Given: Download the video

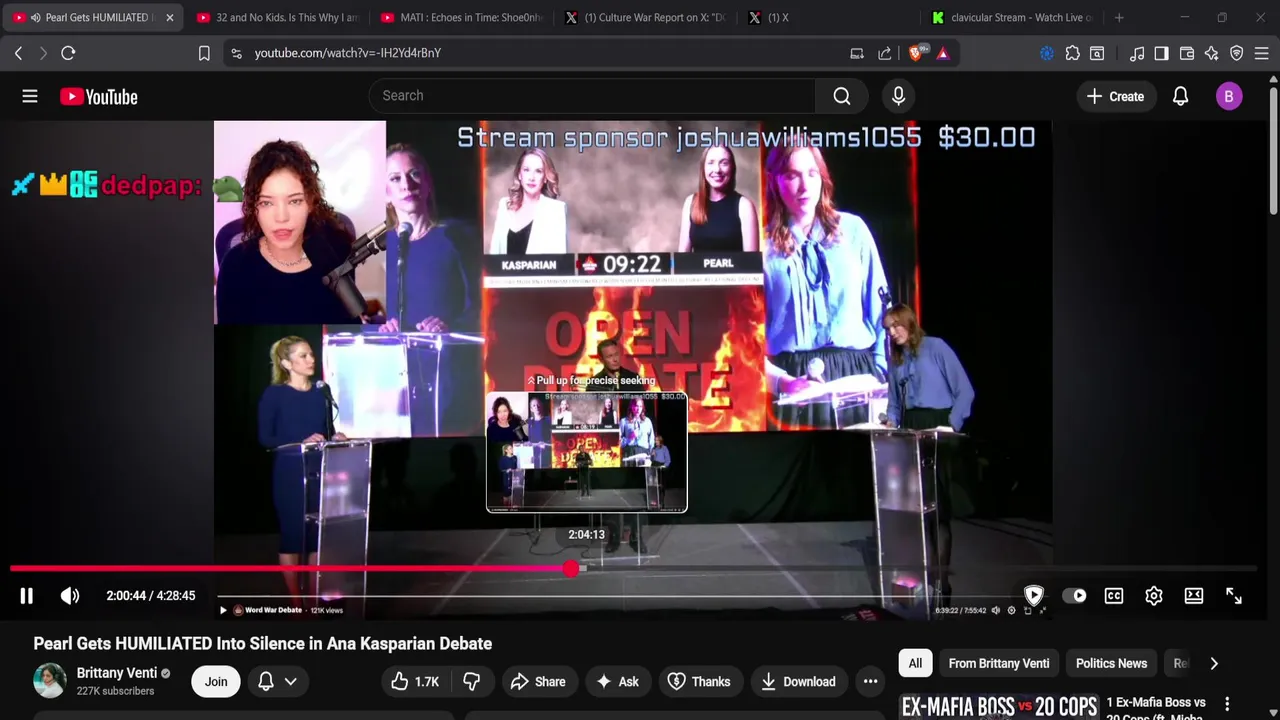Looking at the screenshot, I should pos(798,682).
